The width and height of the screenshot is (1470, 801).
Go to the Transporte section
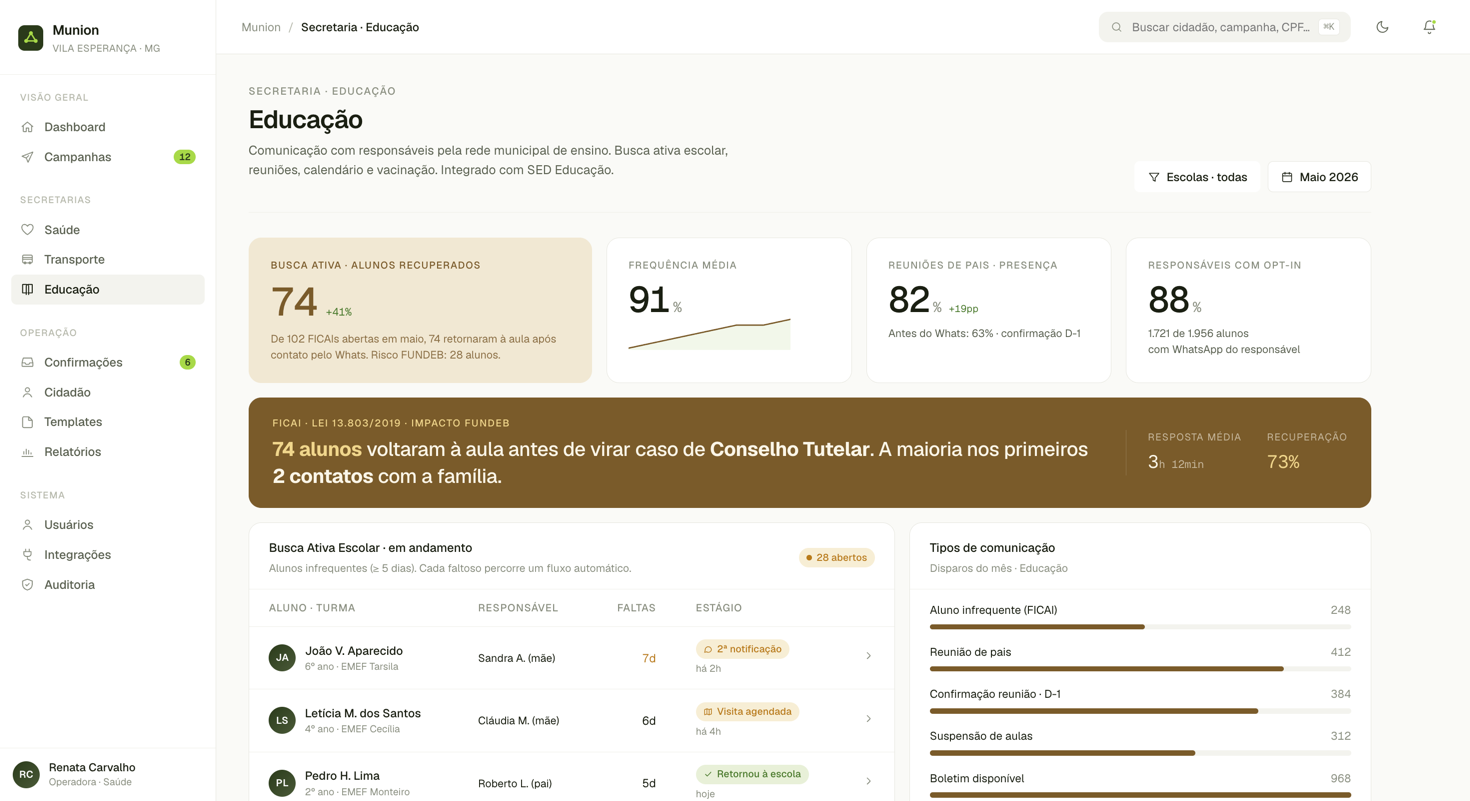tap(108, 260)
